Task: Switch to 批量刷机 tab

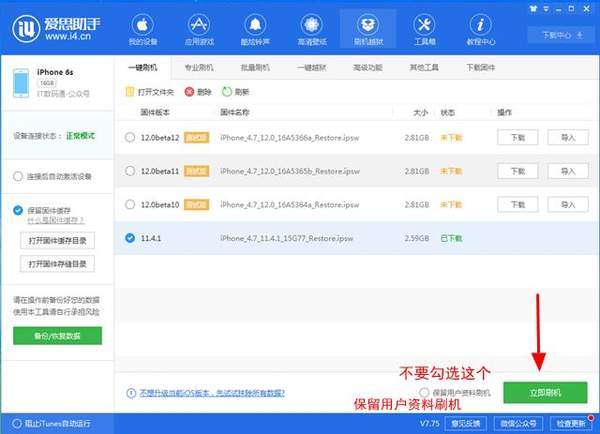Action: point(255,68)
